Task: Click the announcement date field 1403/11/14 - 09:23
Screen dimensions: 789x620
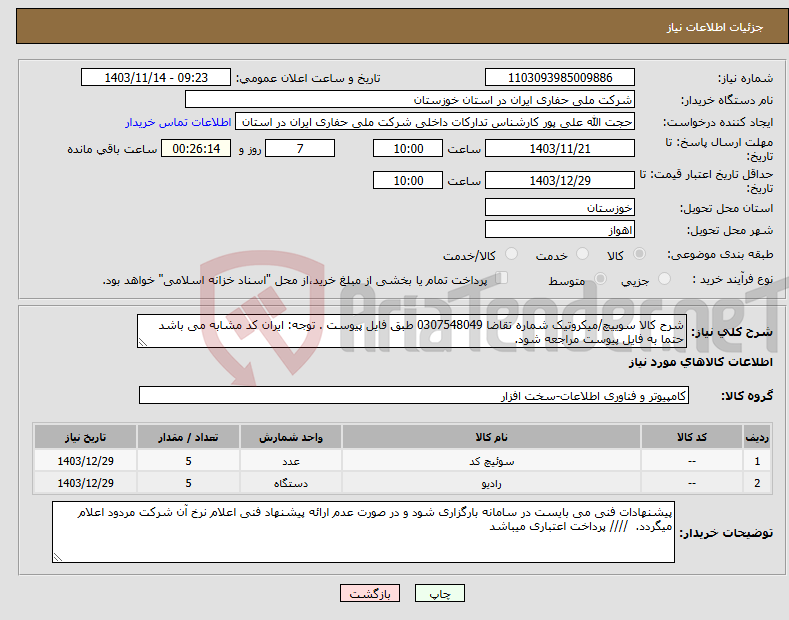Action: coord(156,78)
